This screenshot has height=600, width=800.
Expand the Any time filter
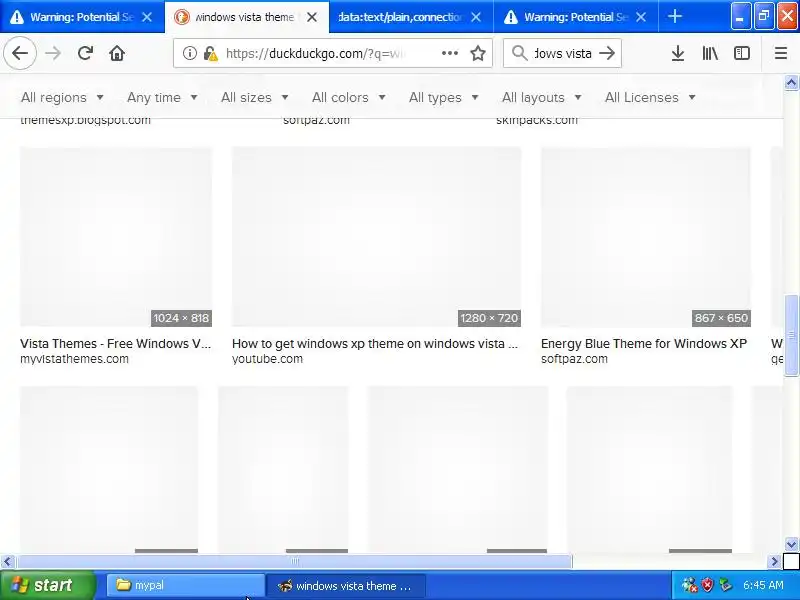tap(162, 97)
